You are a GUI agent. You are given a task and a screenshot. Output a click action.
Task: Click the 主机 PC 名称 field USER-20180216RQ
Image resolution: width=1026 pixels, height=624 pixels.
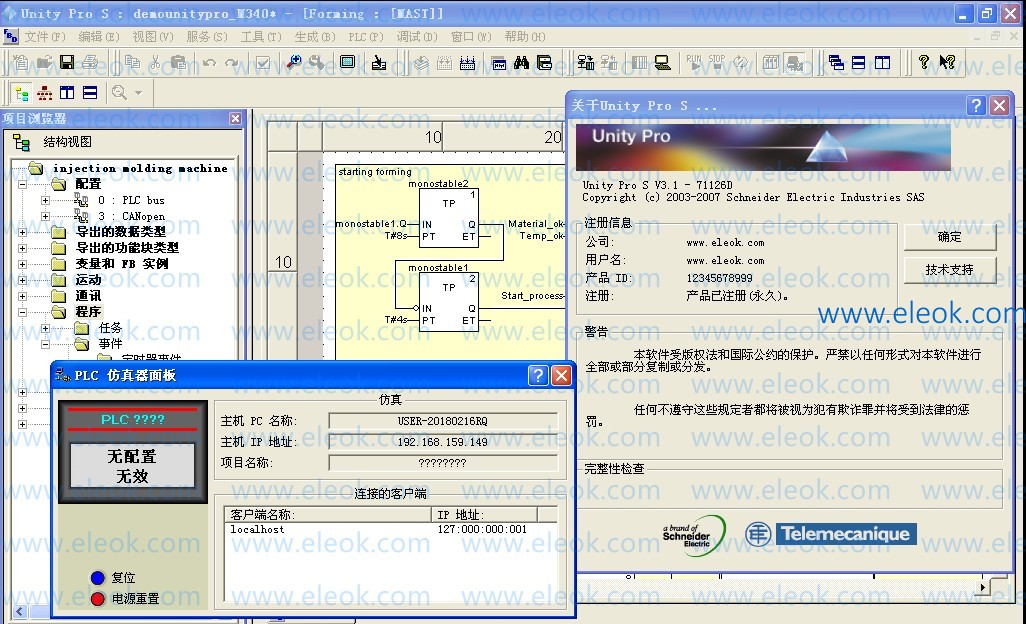pos(443,421)
